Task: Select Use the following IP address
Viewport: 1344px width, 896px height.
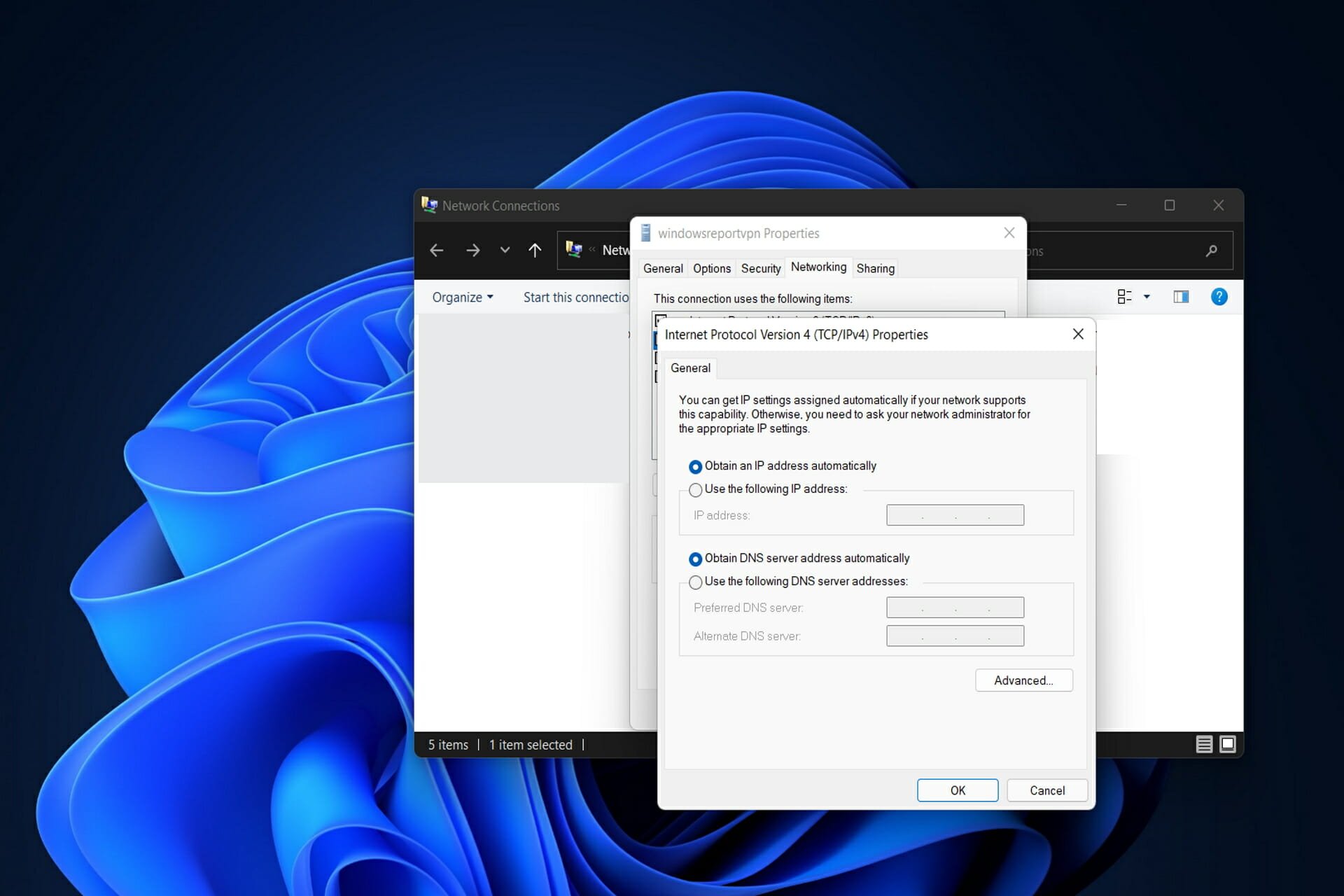Action: click(x=768, y=489)
